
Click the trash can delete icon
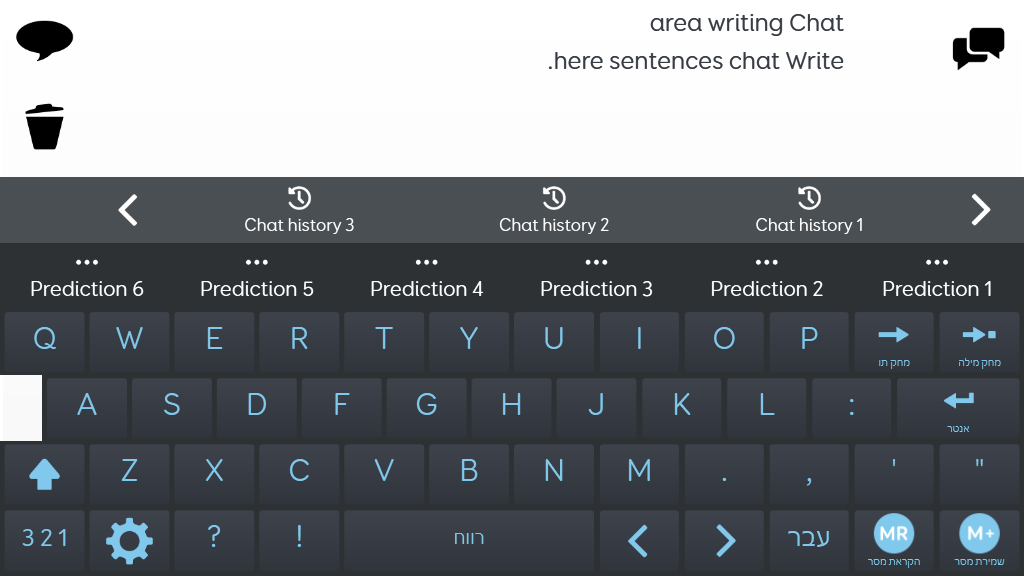pyautogui.click(x=44, y=127)
